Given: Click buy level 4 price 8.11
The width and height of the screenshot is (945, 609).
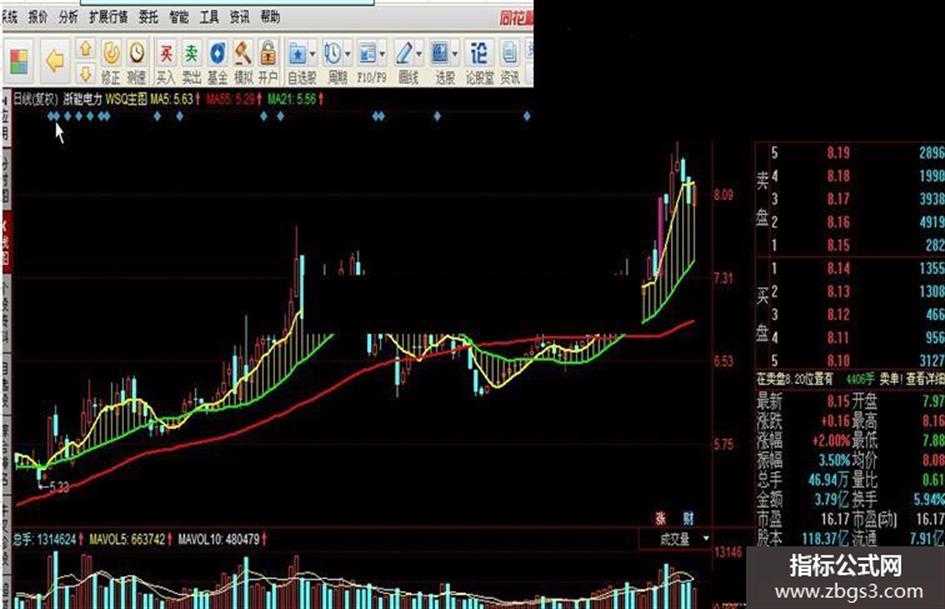Looking at the screenshot, I should (838, 337).
